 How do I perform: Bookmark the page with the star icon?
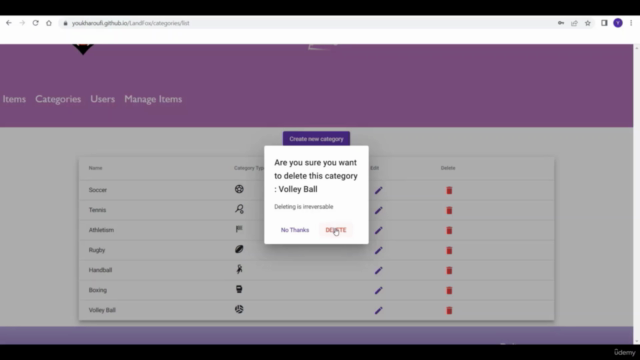tap(588, 23)
